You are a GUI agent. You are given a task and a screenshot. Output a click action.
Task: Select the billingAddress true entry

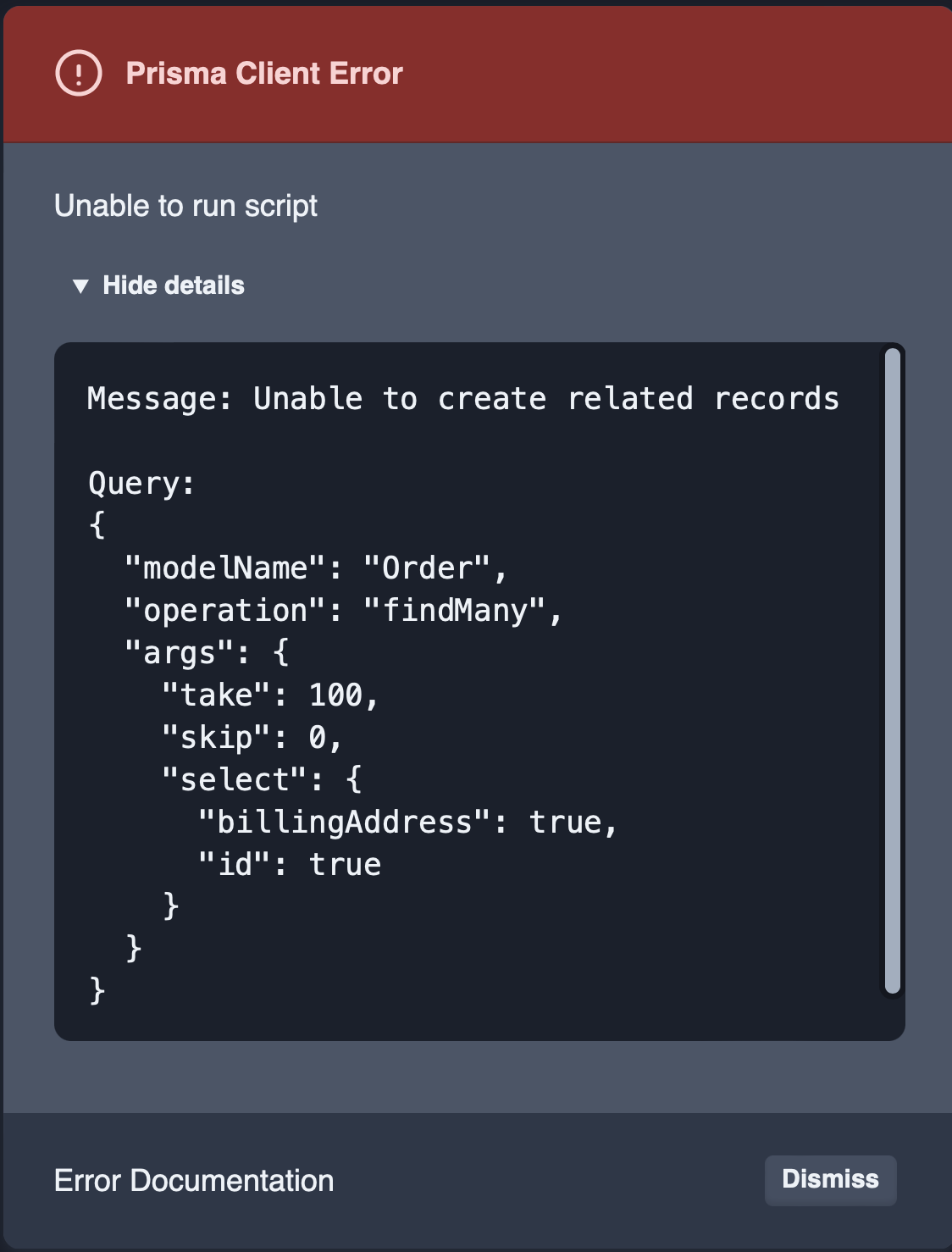pos(407,821)
